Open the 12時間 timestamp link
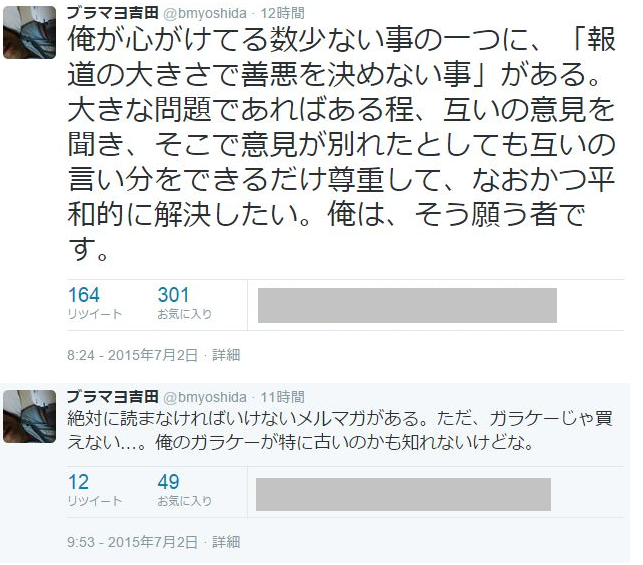Viewport: 643px width, 565px height. click(x=283, y=14)
